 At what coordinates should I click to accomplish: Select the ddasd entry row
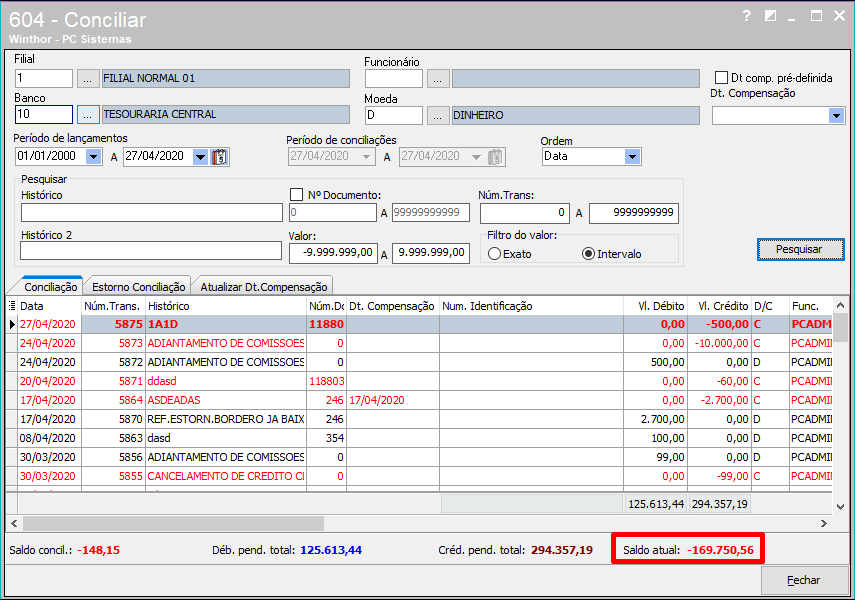point(419,381)
